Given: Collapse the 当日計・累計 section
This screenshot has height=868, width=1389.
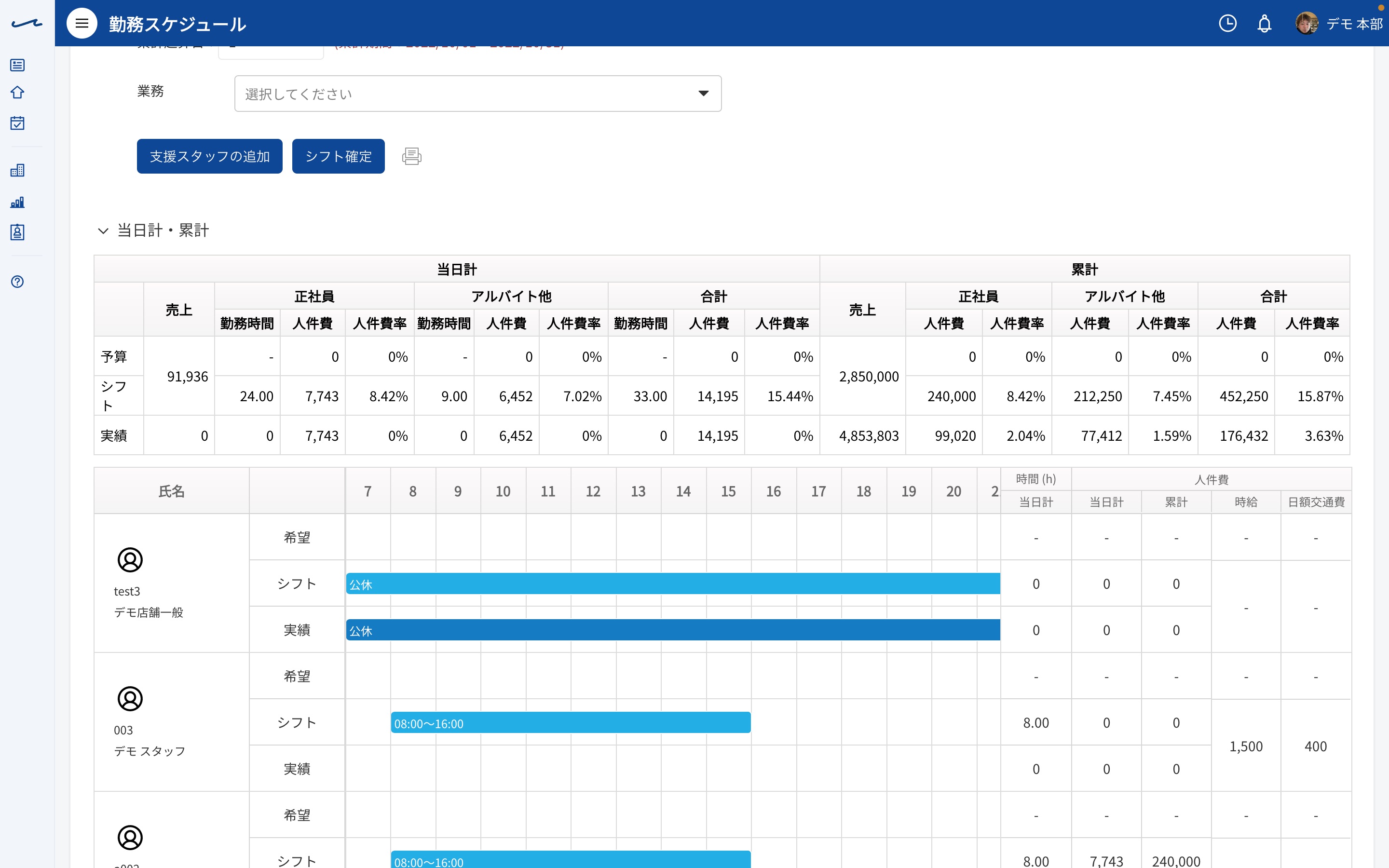Looking at the screenshot, I should tap(103, 231).
